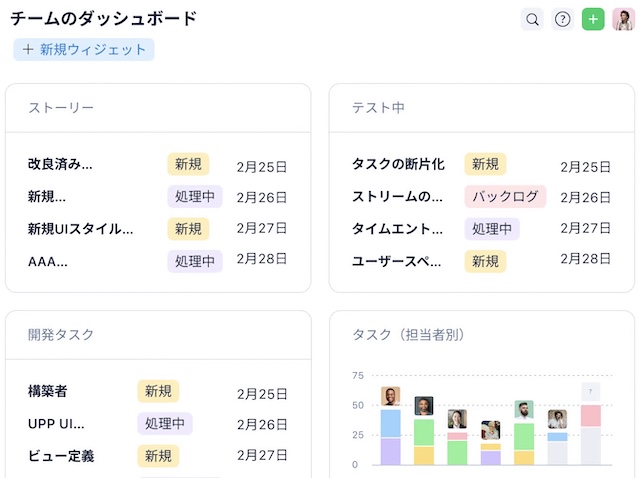Select unassigned question mark avatar in chart

pos(591,392)
